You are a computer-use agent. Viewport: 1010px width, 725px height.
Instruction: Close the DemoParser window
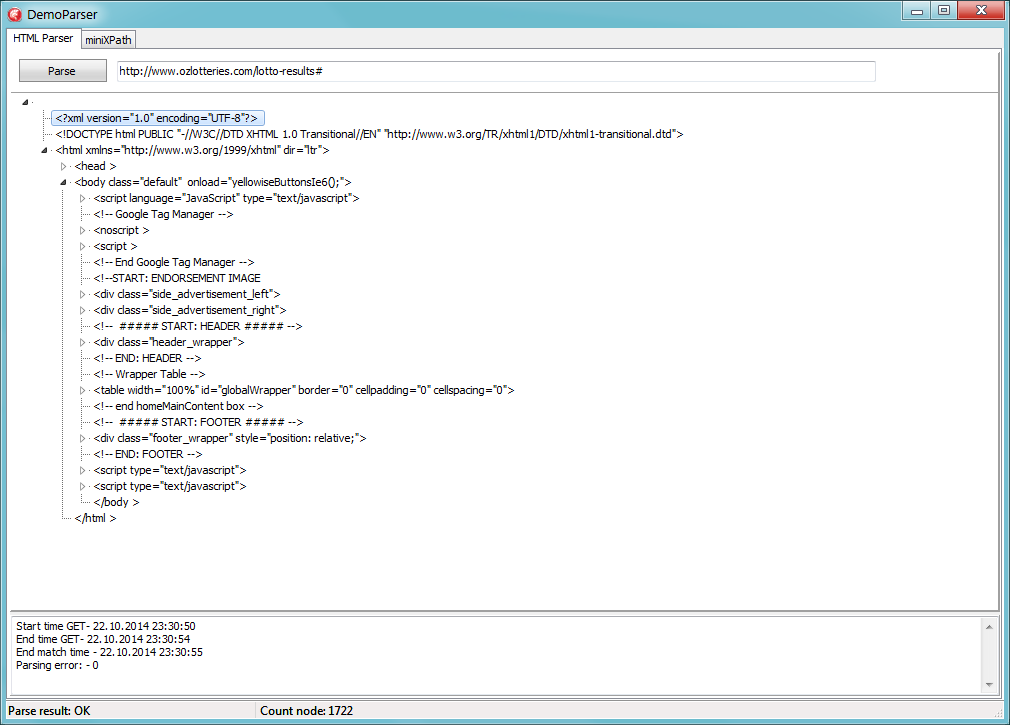(981, 10)
